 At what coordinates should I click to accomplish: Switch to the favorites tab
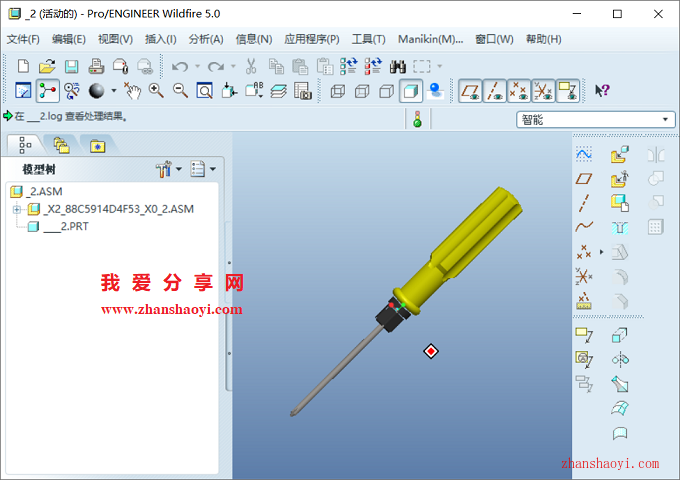(98, 145)
